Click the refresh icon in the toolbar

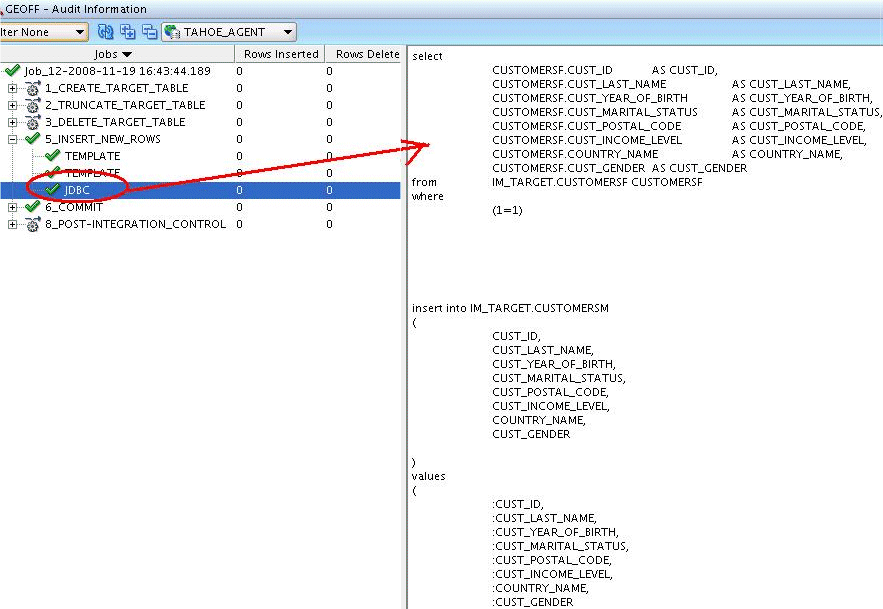105,32
